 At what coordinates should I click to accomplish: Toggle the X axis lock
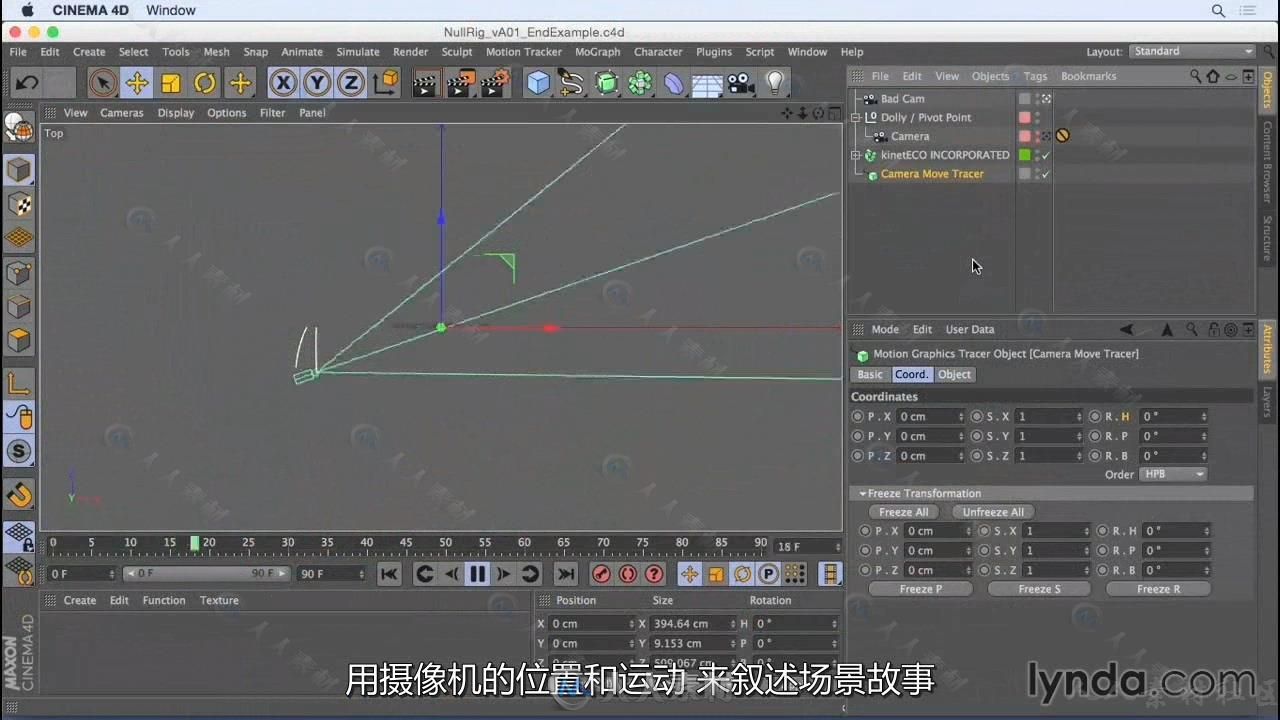click(284, 83)
